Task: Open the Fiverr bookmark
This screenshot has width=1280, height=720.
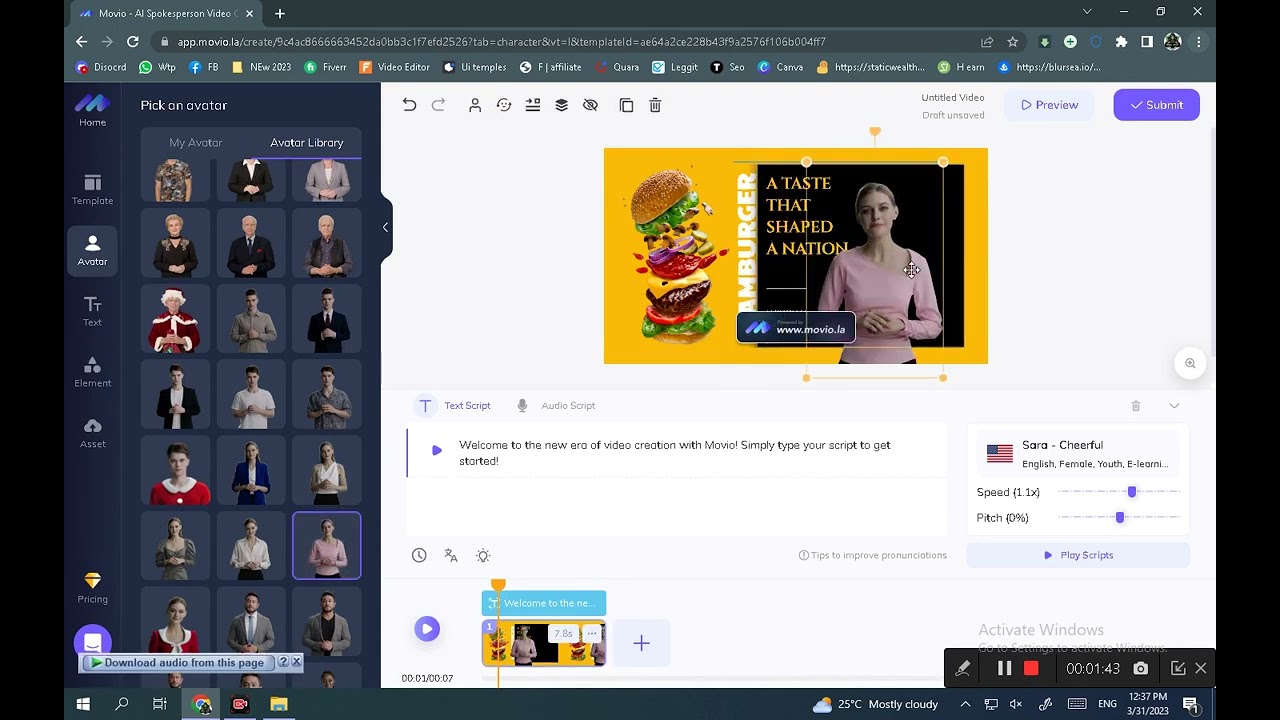Action: 325,67
